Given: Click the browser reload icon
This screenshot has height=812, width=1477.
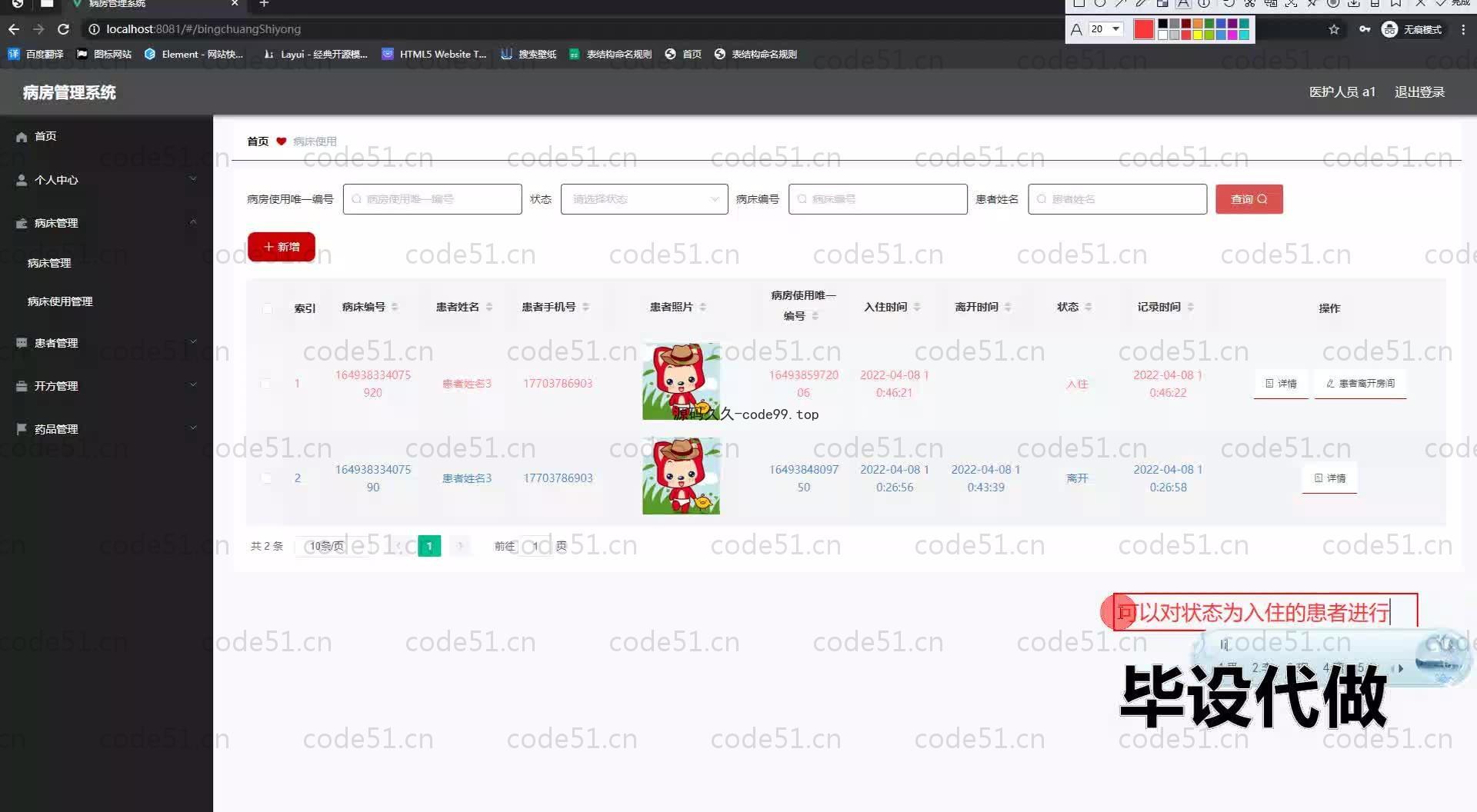Looking at the screenshot, I should point(64,29).
